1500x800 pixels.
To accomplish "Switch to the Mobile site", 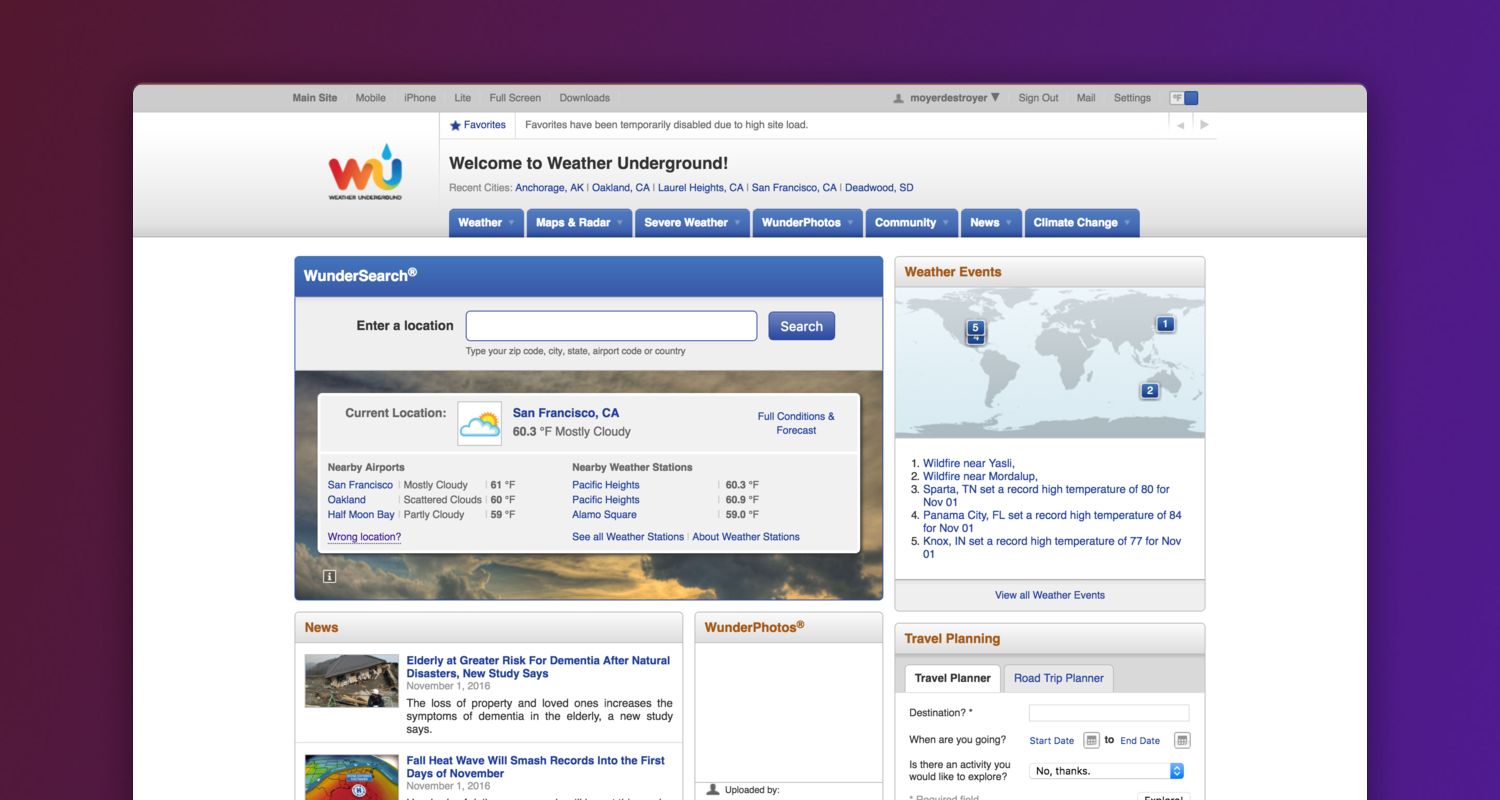I will point(371,98).
